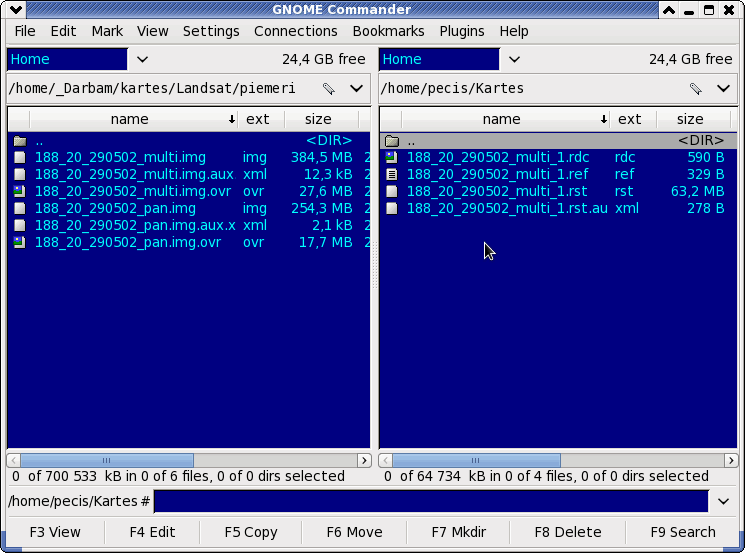The image size is (745, 553).
Task: Click the left path /home/_Darbam/kartes/Landsat/piemeri
Action: tap(152, 89)
